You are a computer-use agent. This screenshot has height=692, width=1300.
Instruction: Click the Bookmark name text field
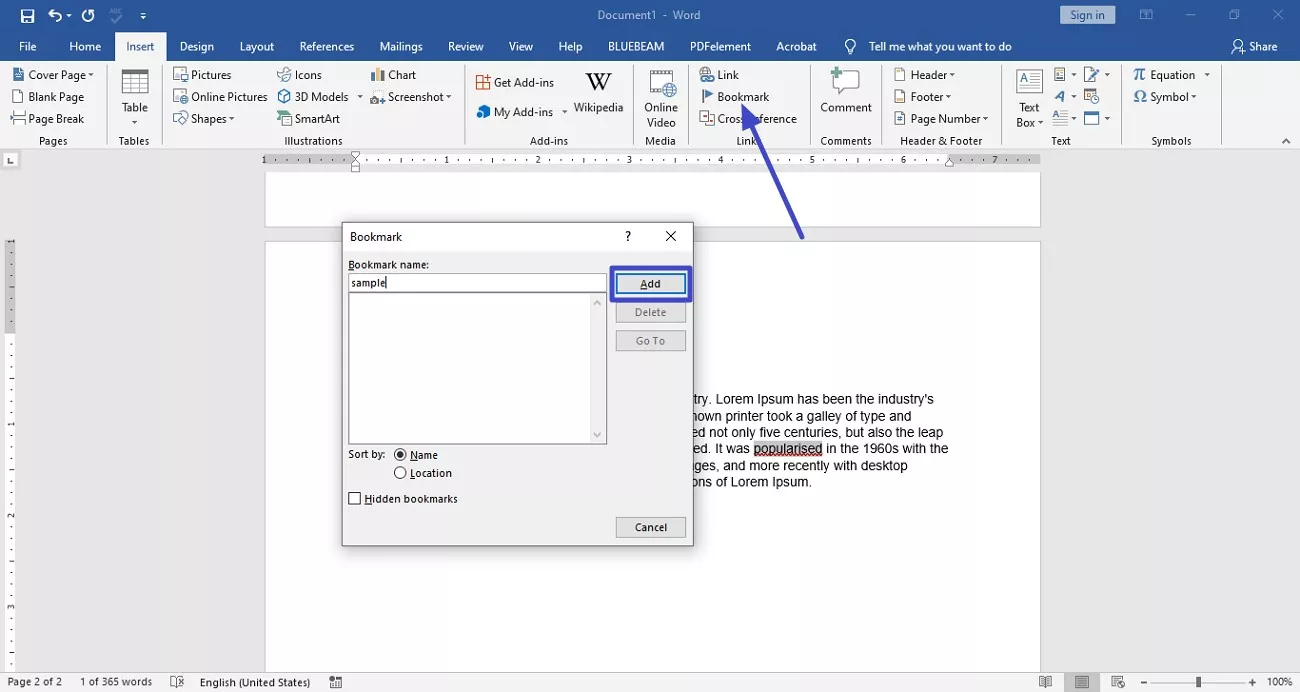(x=477, y=282)
